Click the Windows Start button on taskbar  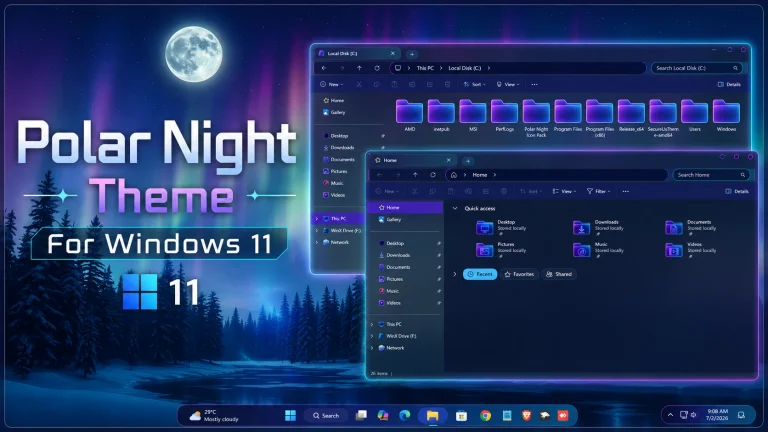[290, 415]
